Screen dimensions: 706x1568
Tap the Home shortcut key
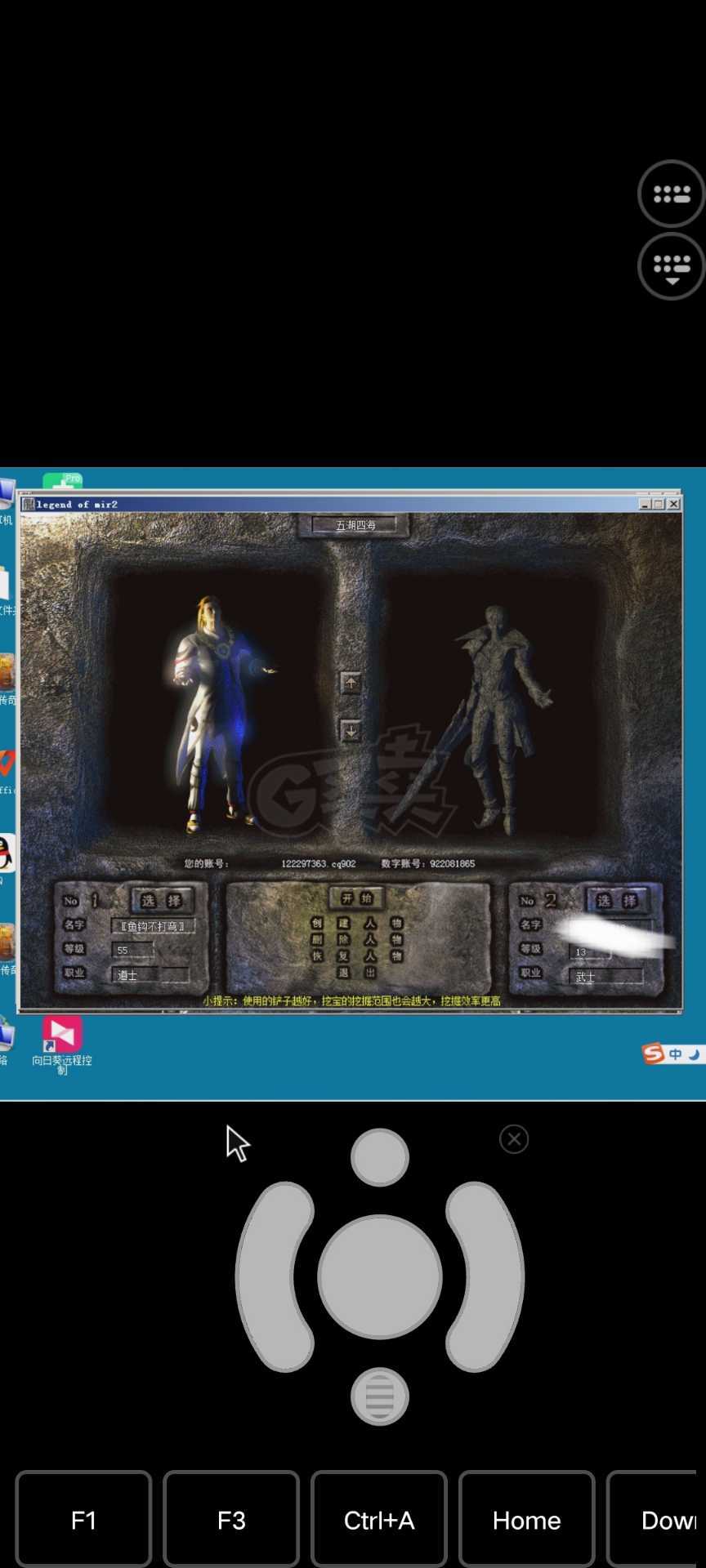(x=526, y=1520)
